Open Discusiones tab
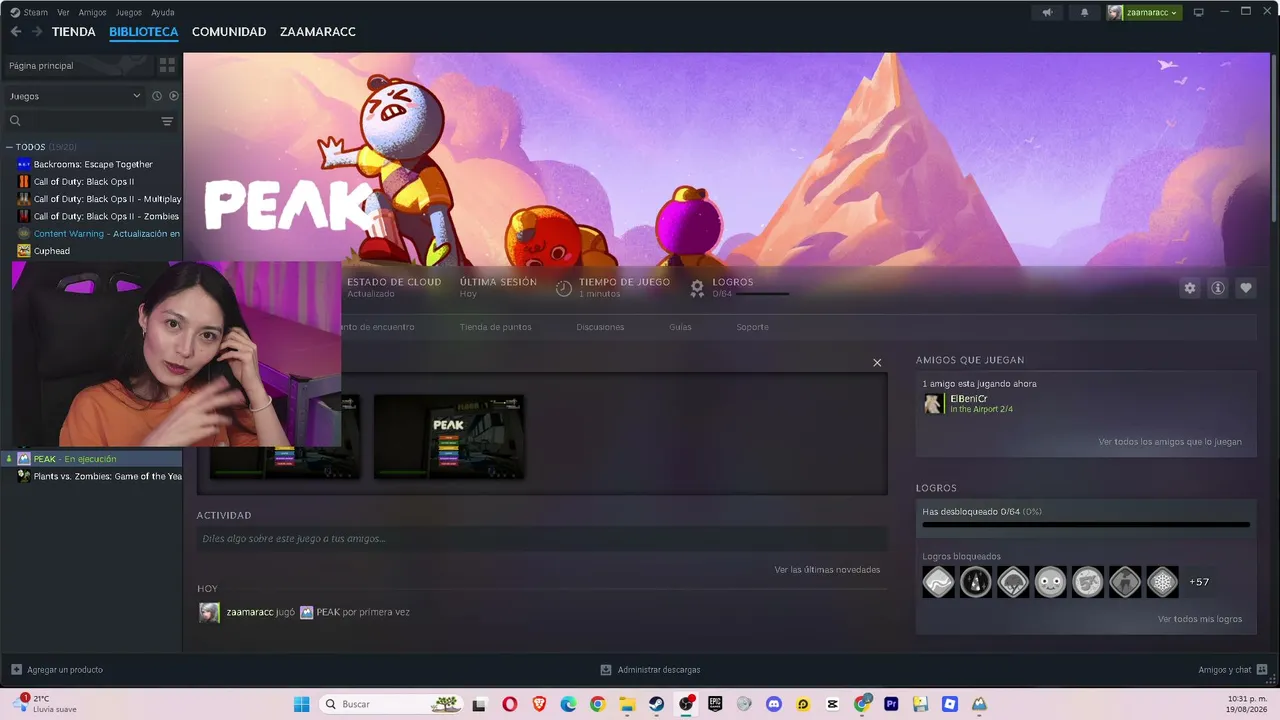Image resolution: width=1280 pixels, height=720 pixels. pyautogui.click(x=600, y=327)
